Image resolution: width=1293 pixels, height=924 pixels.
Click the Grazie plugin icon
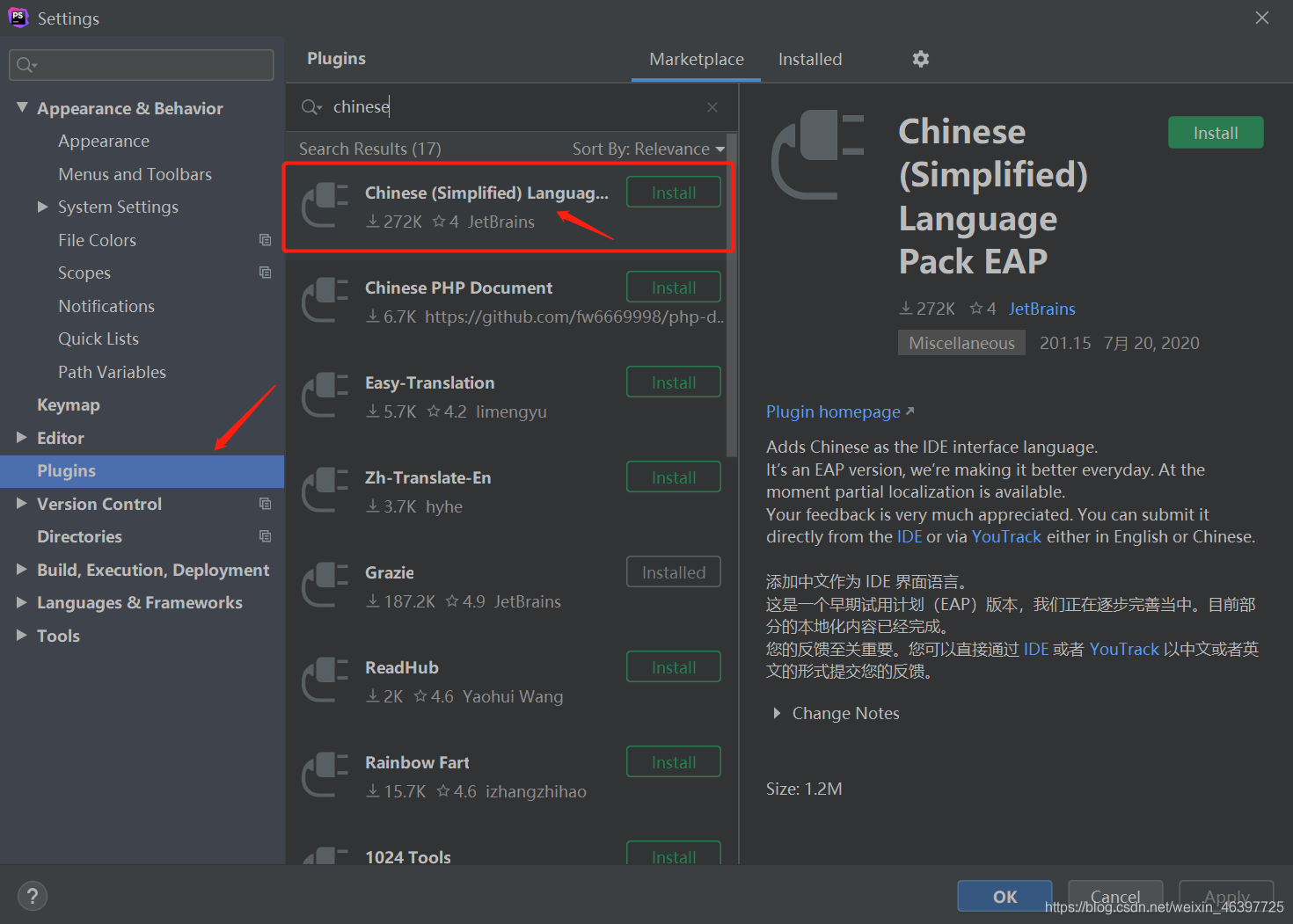pos(325,585)
